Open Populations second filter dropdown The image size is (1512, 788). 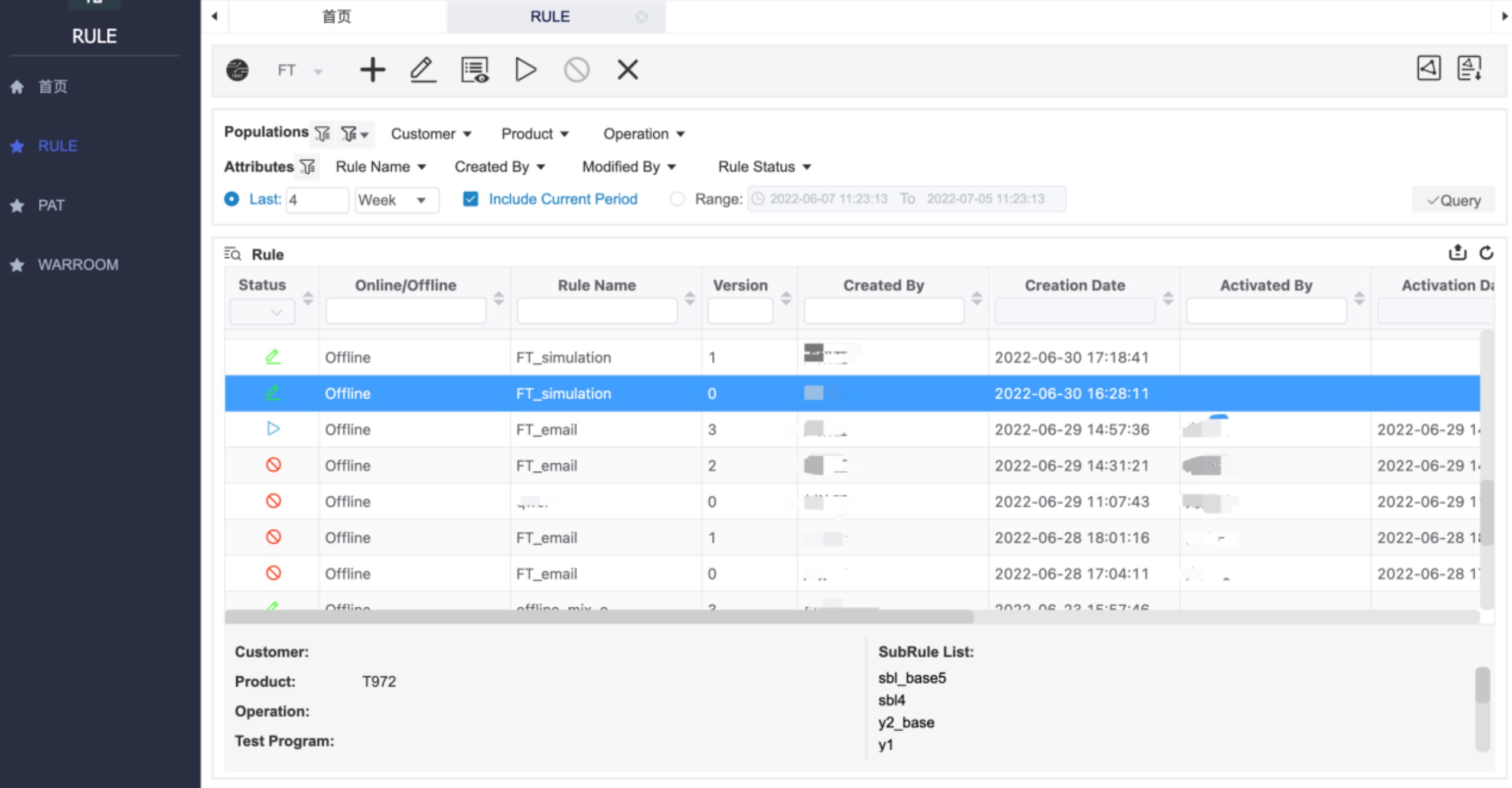point(355,134)
